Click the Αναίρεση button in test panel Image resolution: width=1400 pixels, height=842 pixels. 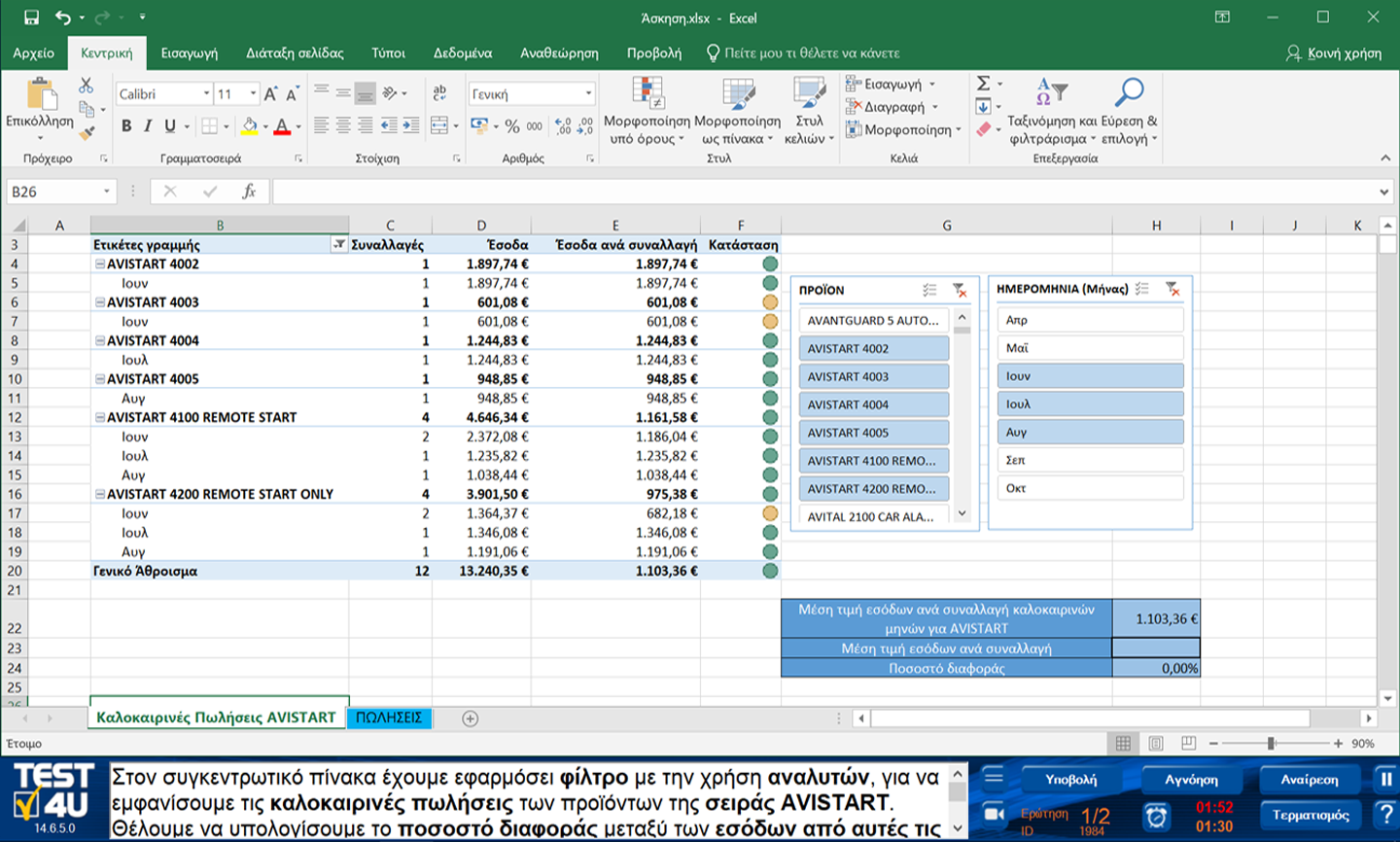click(1310, 780)
